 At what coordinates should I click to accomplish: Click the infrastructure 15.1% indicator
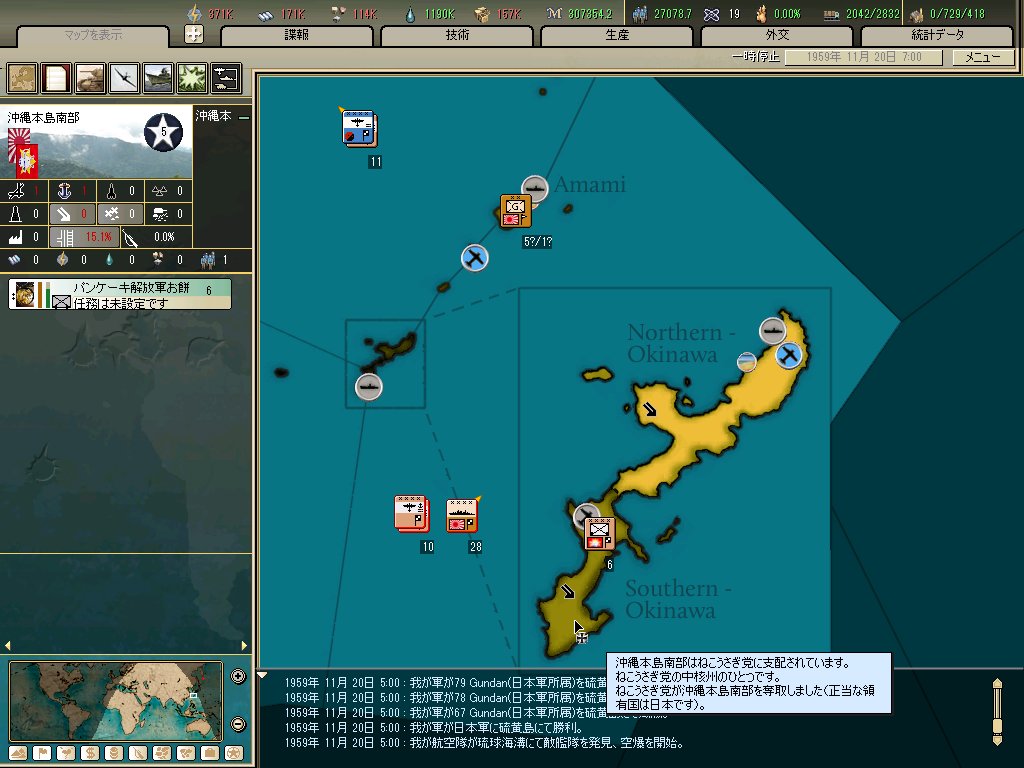[x=85, y=236]
